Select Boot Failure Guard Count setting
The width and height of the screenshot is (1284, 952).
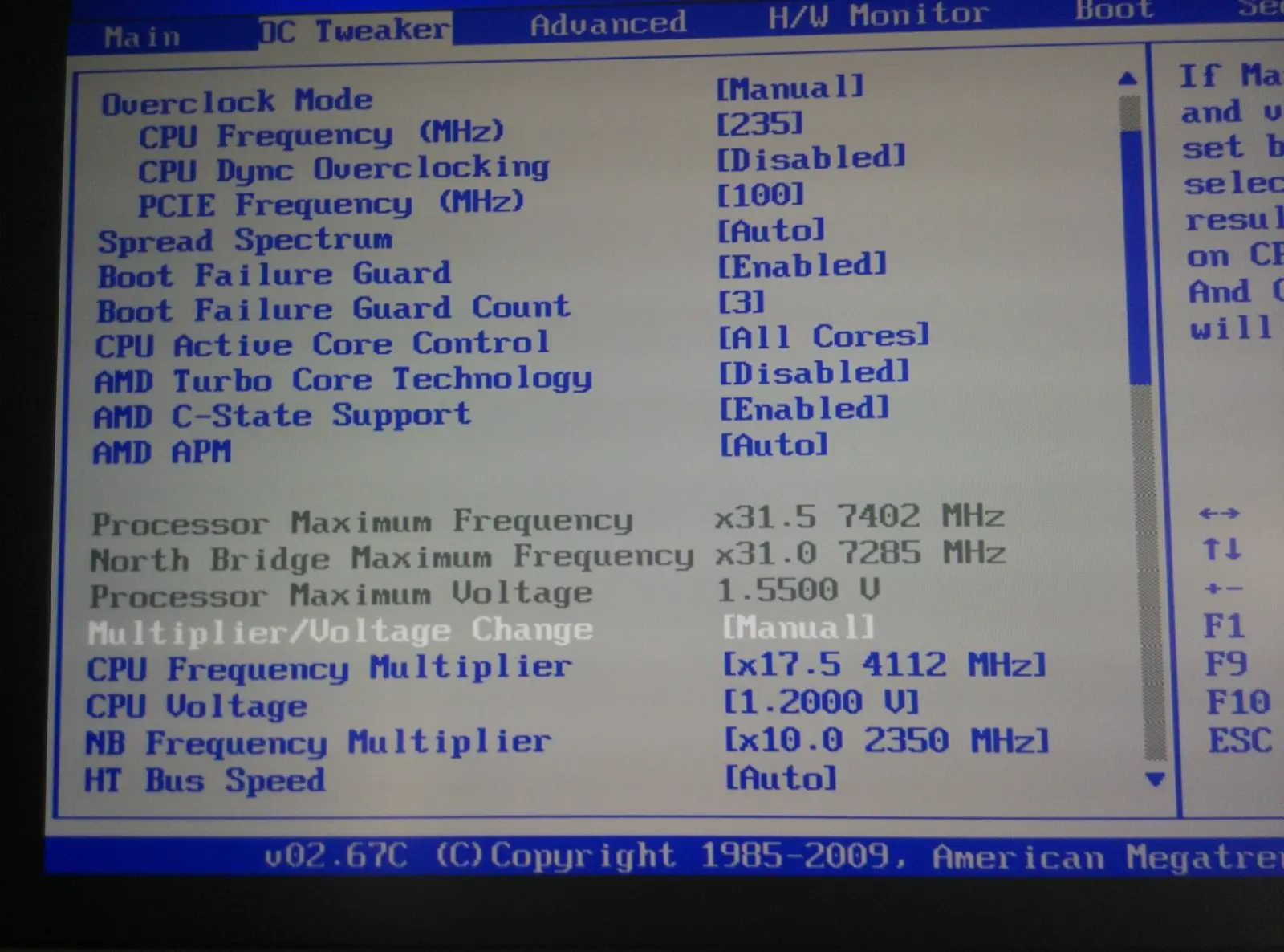tap(333, 309)
